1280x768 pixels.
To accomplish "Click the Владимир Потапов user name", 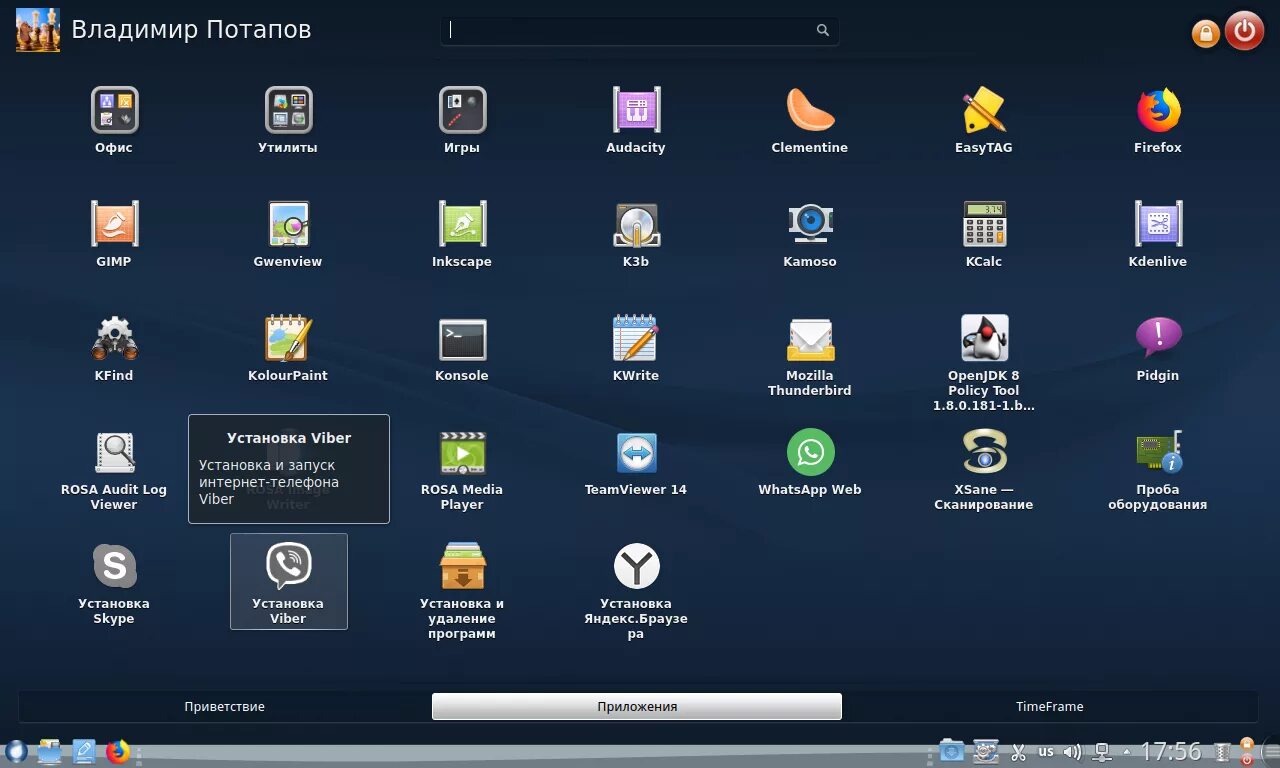I will tap(191, 30).
